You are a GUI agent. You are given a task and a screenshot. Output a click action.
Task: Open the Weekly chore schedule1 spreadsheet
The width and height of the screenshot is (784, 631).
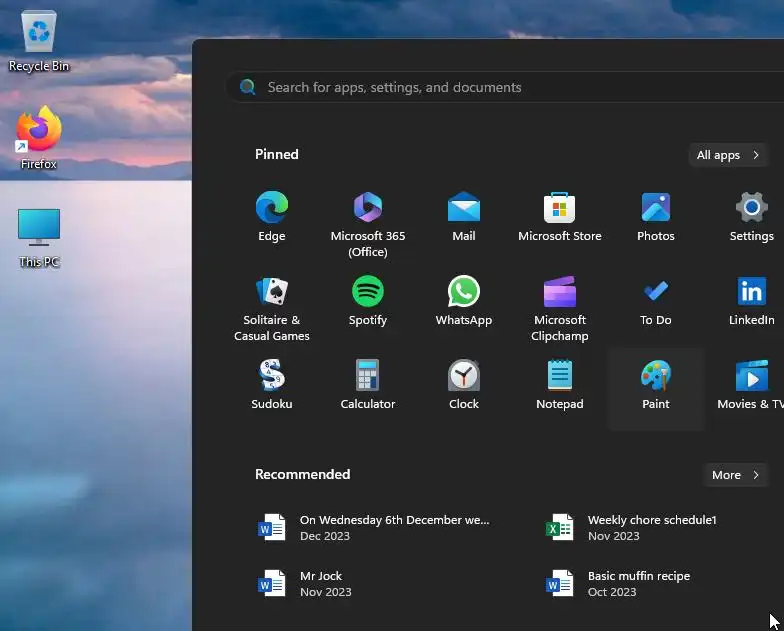(x=632, y=528)
